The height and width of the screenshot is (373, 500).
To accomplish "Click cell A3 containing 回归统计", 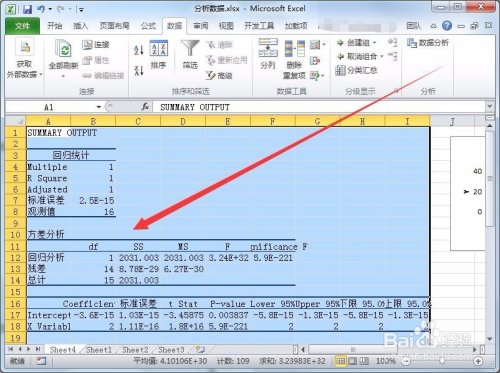I will 71,155.
